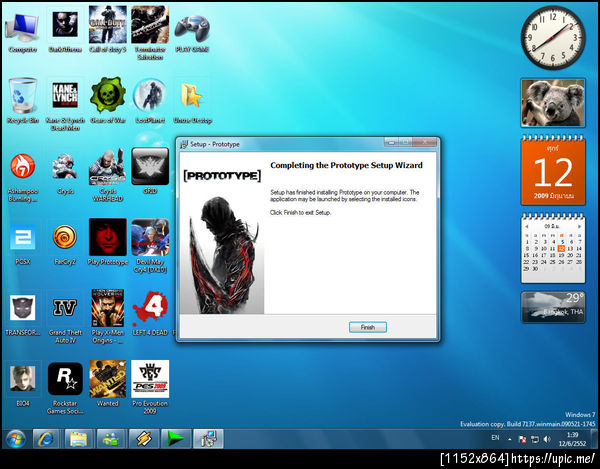Select Rockstar Games Social Club icon
This screenshot has width=600, height=469.
pyautogui.click(x=65, y=388)
